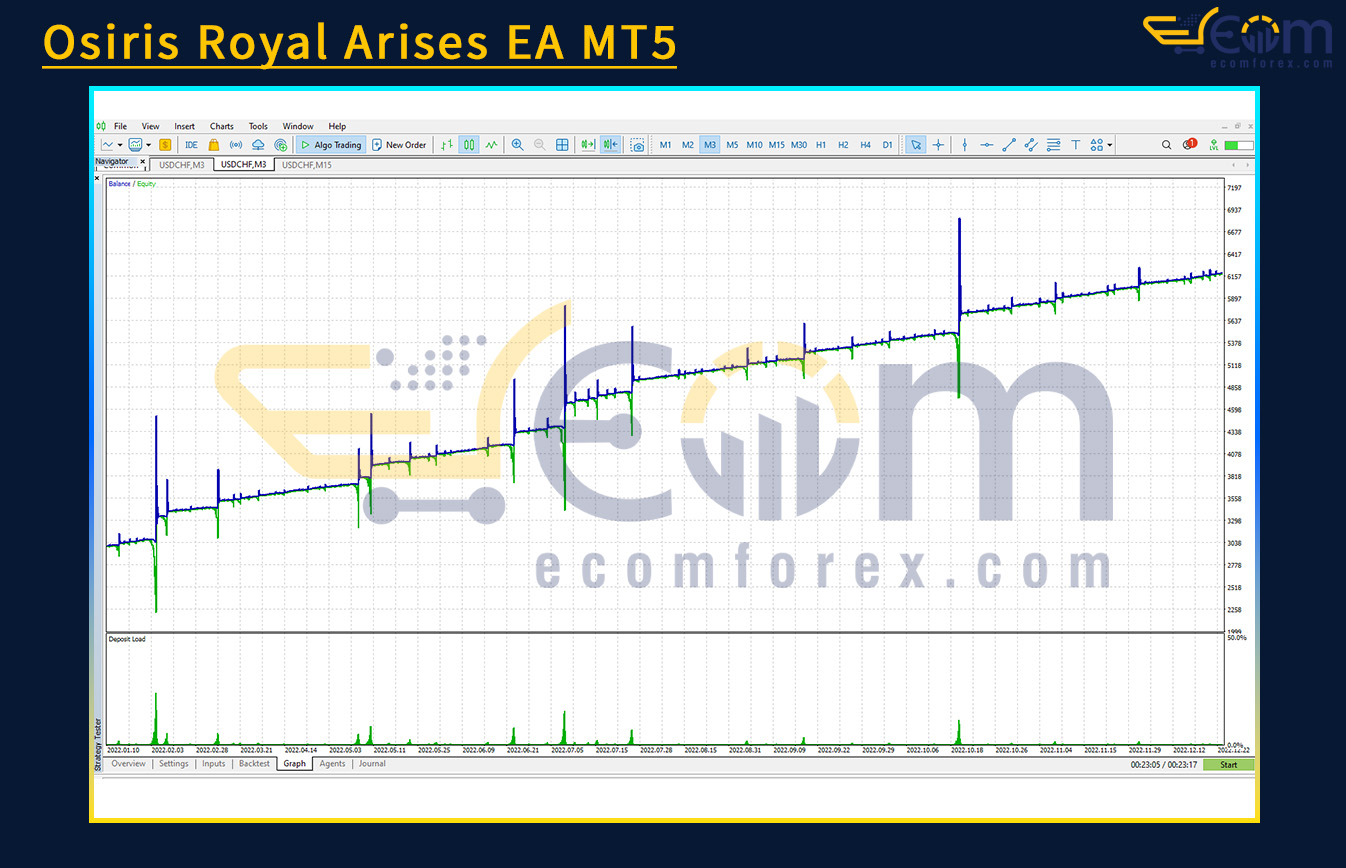Select the cursor arrow tool
The width and height of the screenshot is (1346, 868).
916,145
